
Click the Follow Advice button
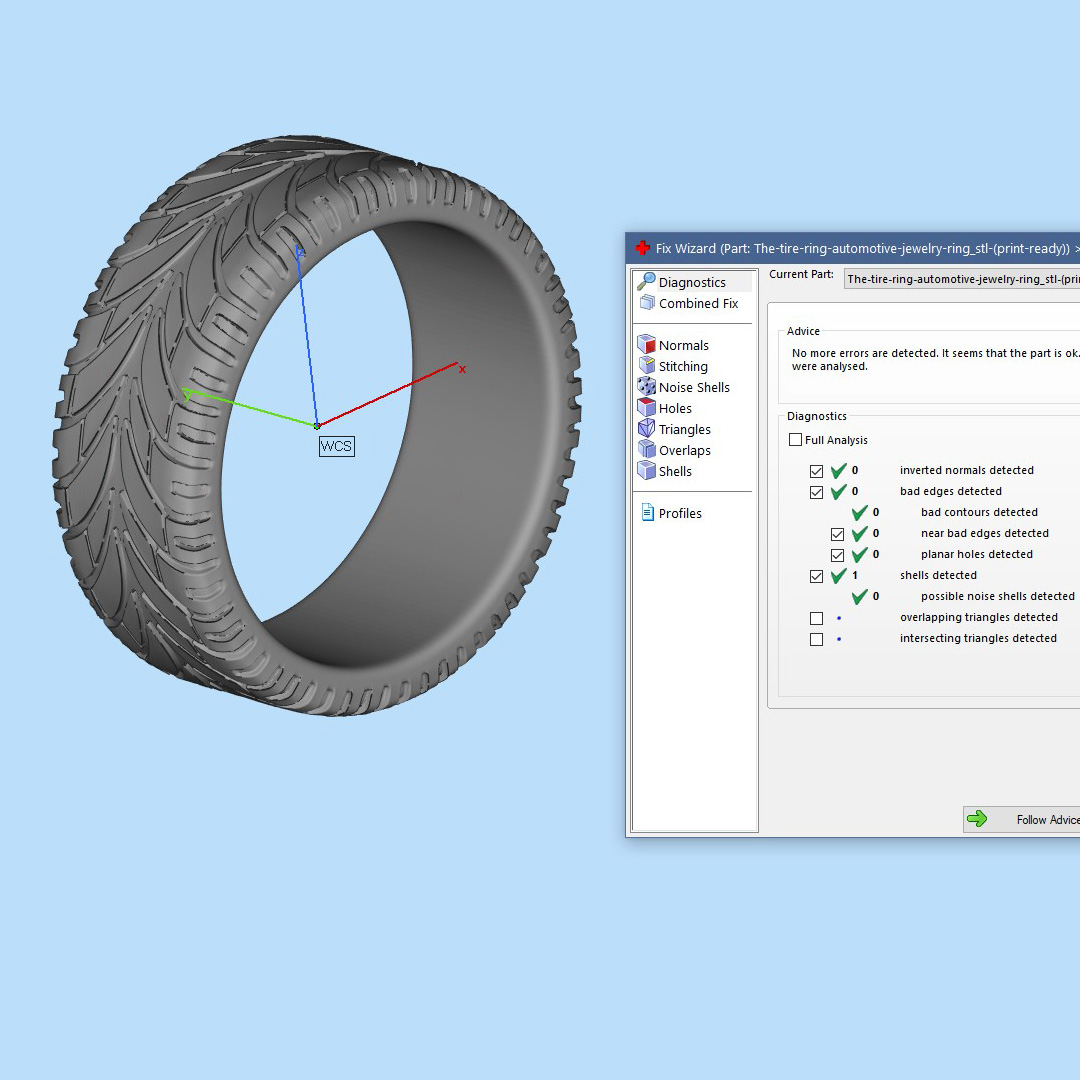pyautogui.click(x=1021, y=819)
